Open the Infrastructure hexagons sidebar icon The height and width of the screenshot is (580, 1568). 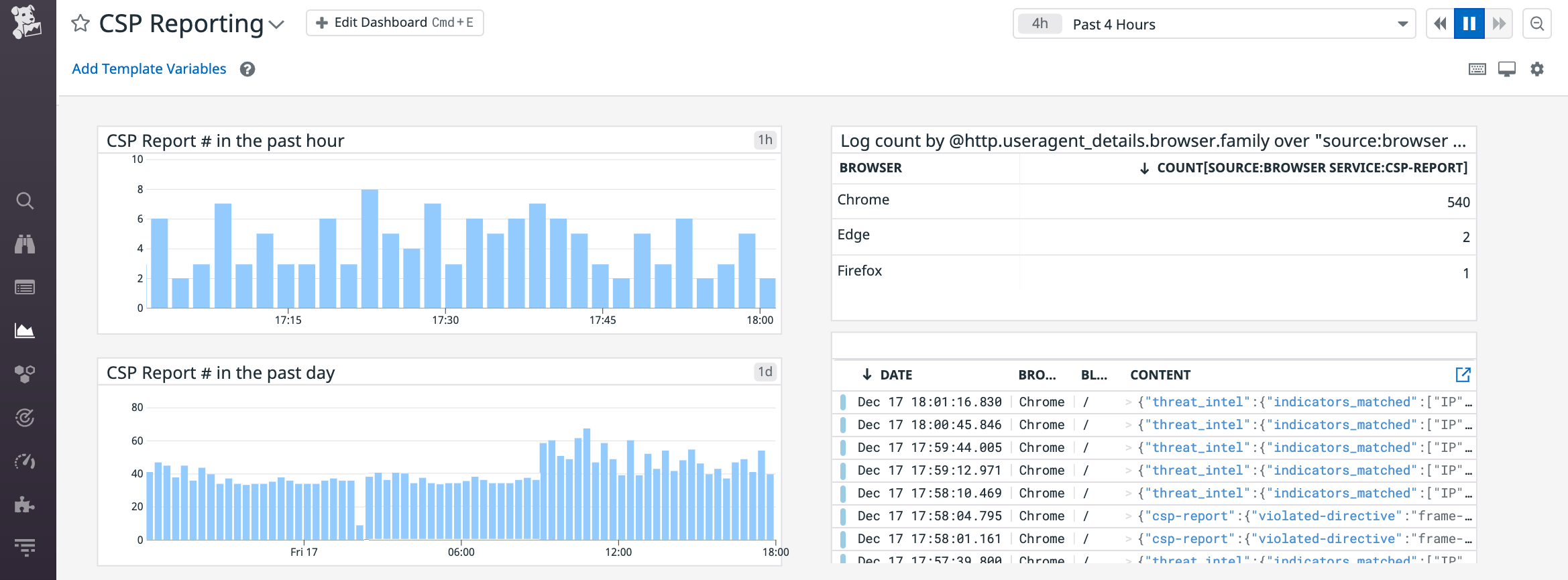[x=25, y=374]
